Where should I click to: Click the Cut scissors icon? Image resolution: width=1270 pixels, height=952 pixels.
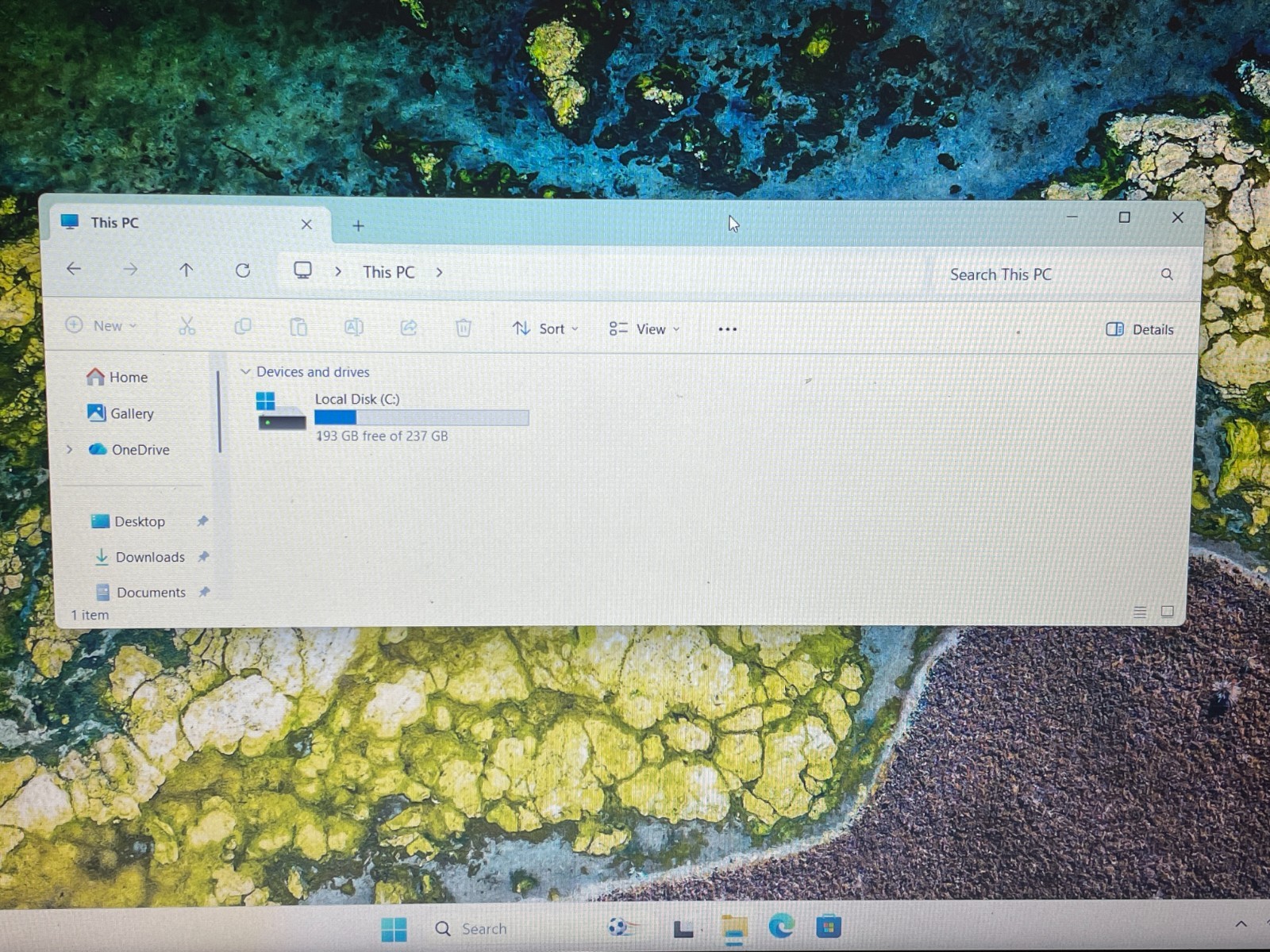click(x=187, y=326)
